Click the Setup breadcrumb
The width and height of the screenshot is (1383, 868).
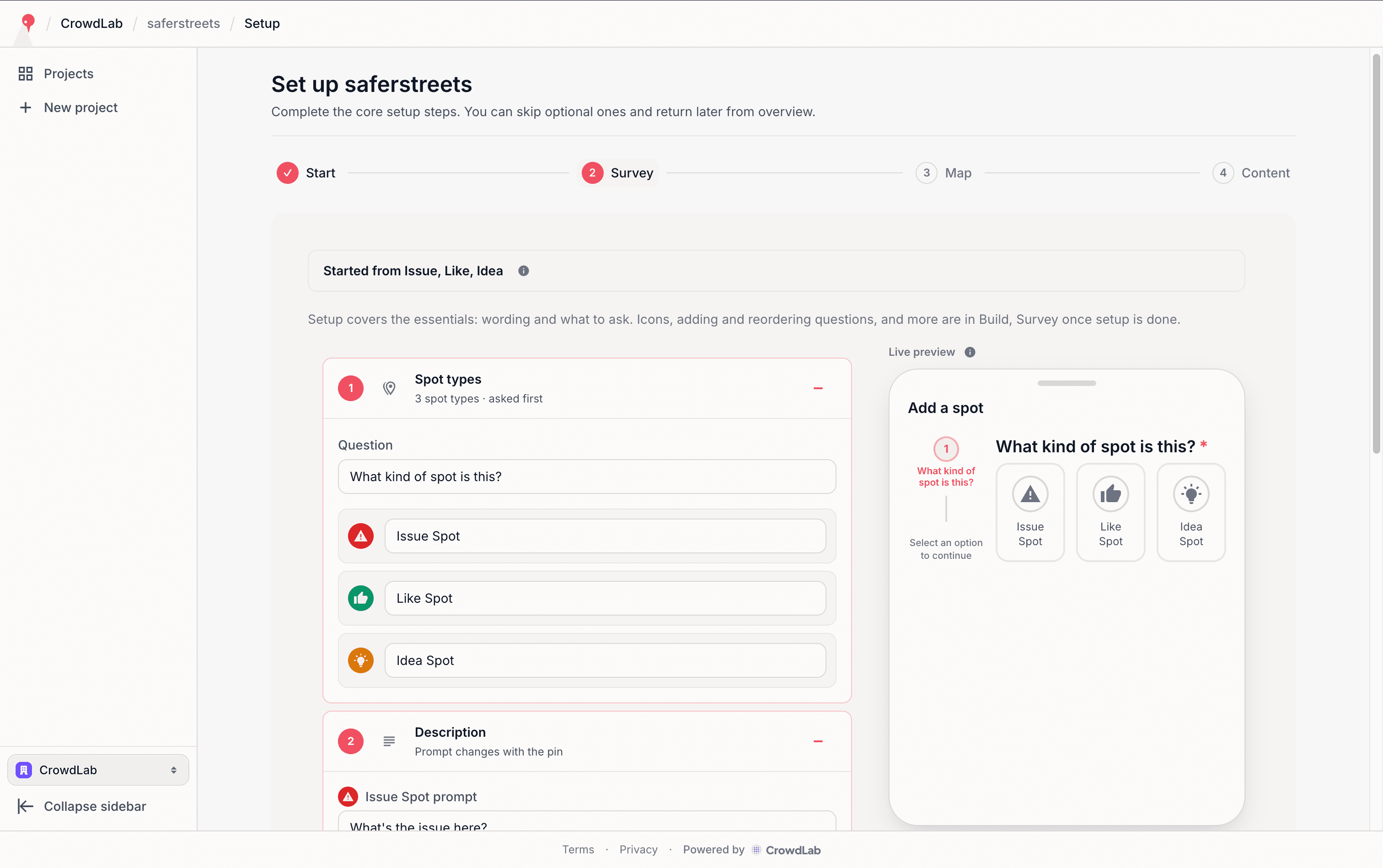click(x=262, y=23)
